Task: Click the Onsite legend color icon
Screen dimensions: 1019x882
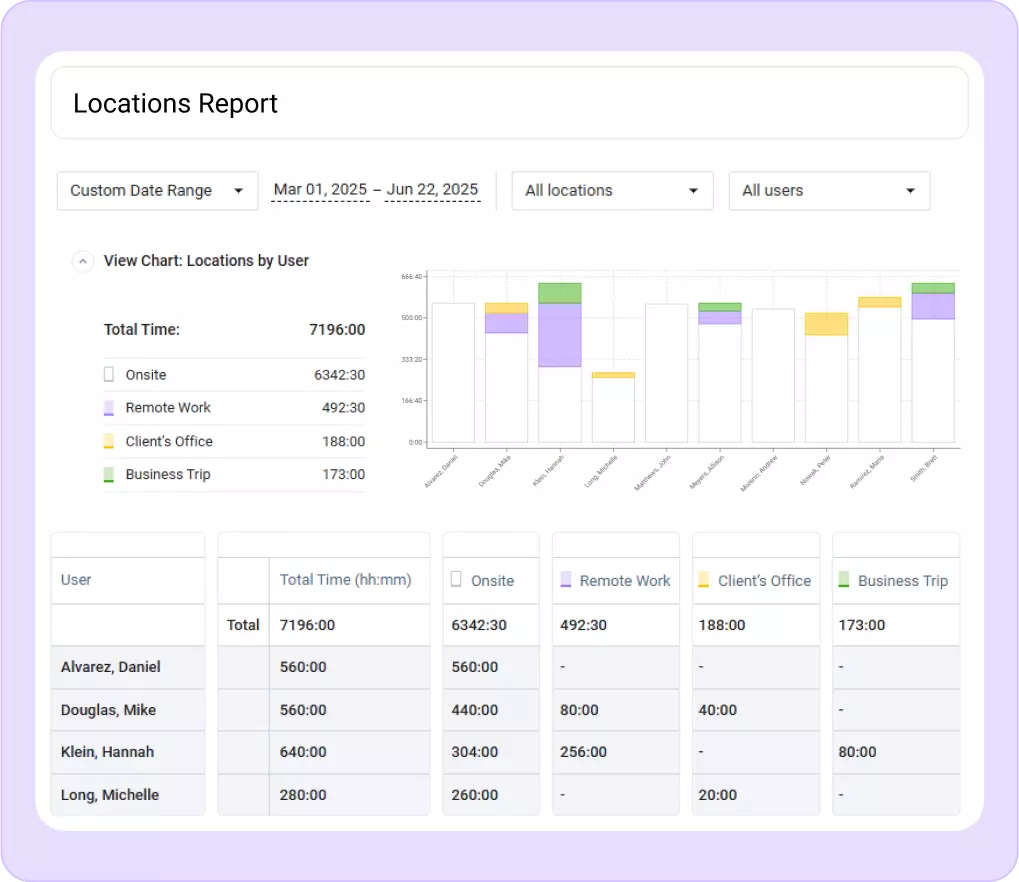Action: [x=108, y=374]
